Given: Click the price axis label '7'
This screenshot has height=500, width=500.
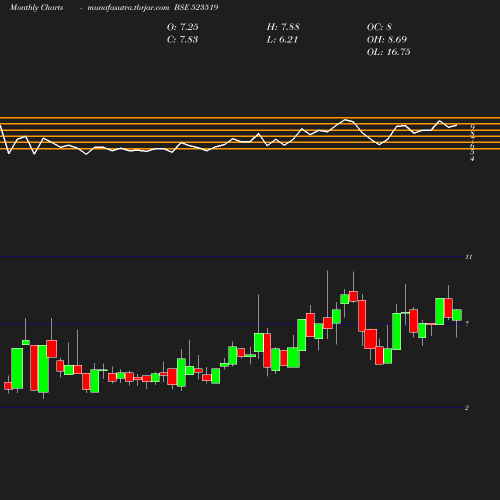Looking at the screenshot, I should coord(467,323).
